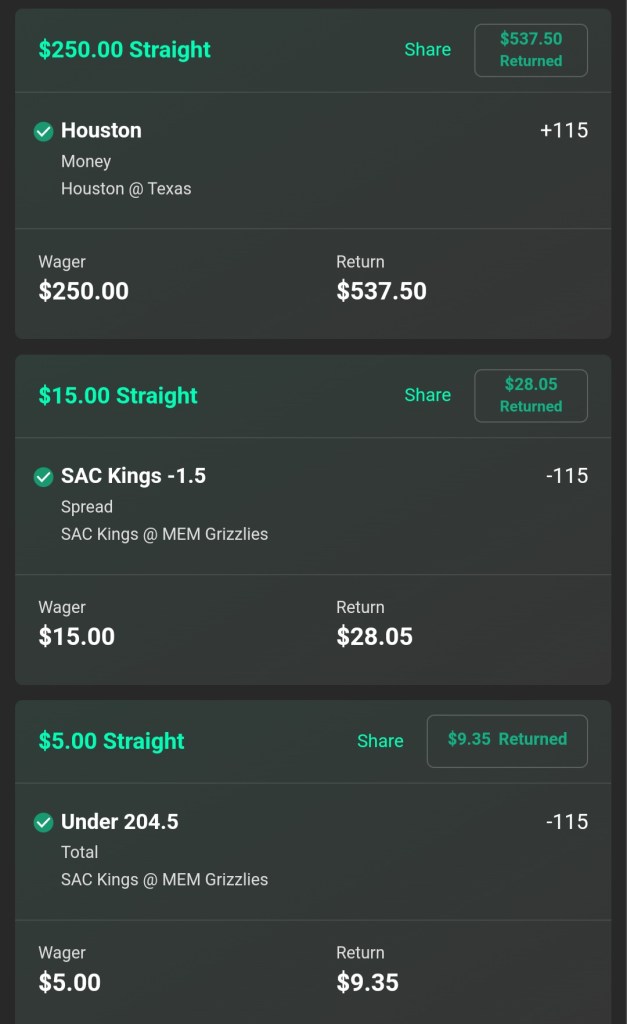Click green checkmark icon beside Houston

coord(43,131)
